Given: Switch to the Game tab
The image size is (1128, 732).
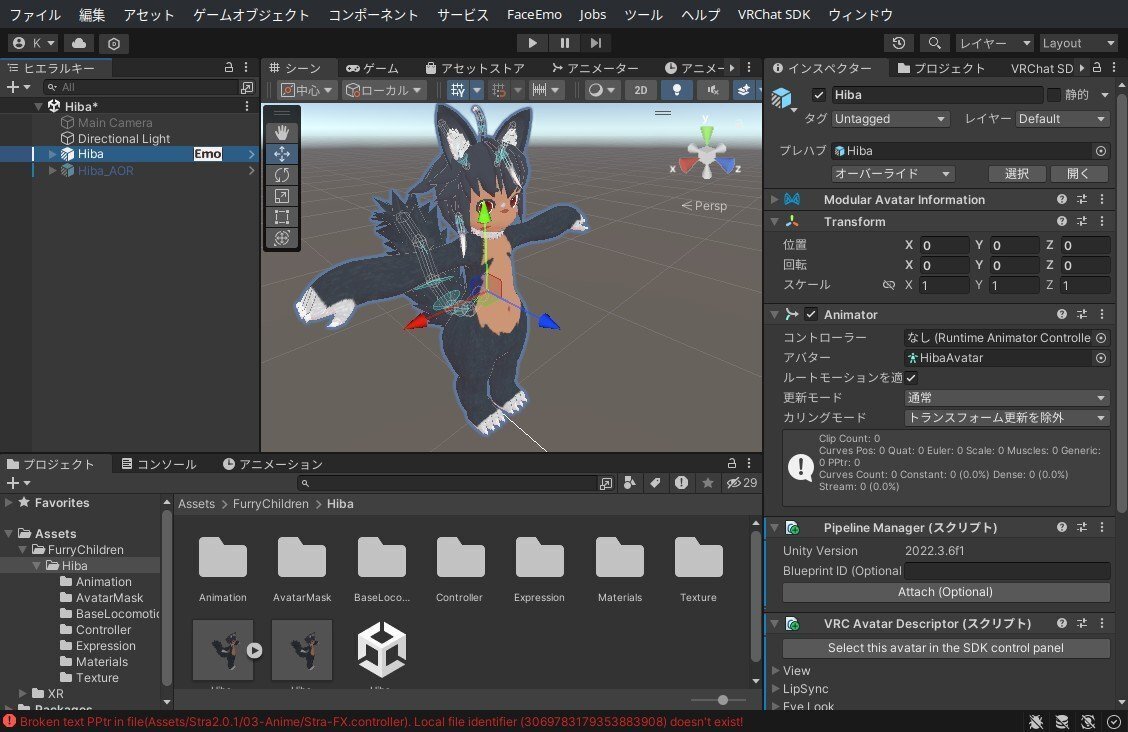Looking at the screenshot, I should click(x=372, y=68).
